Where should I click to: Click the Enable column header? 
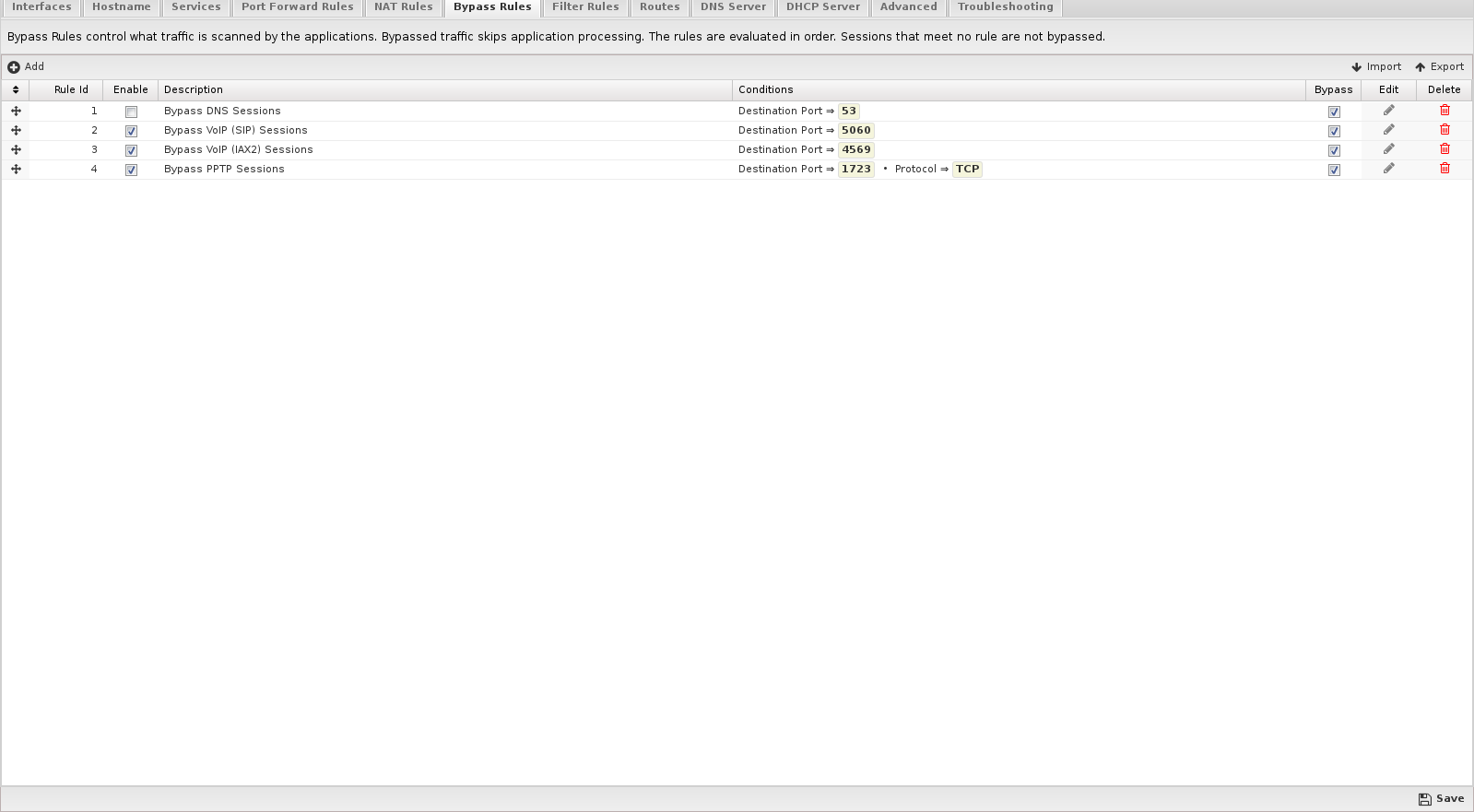point(131,89)
